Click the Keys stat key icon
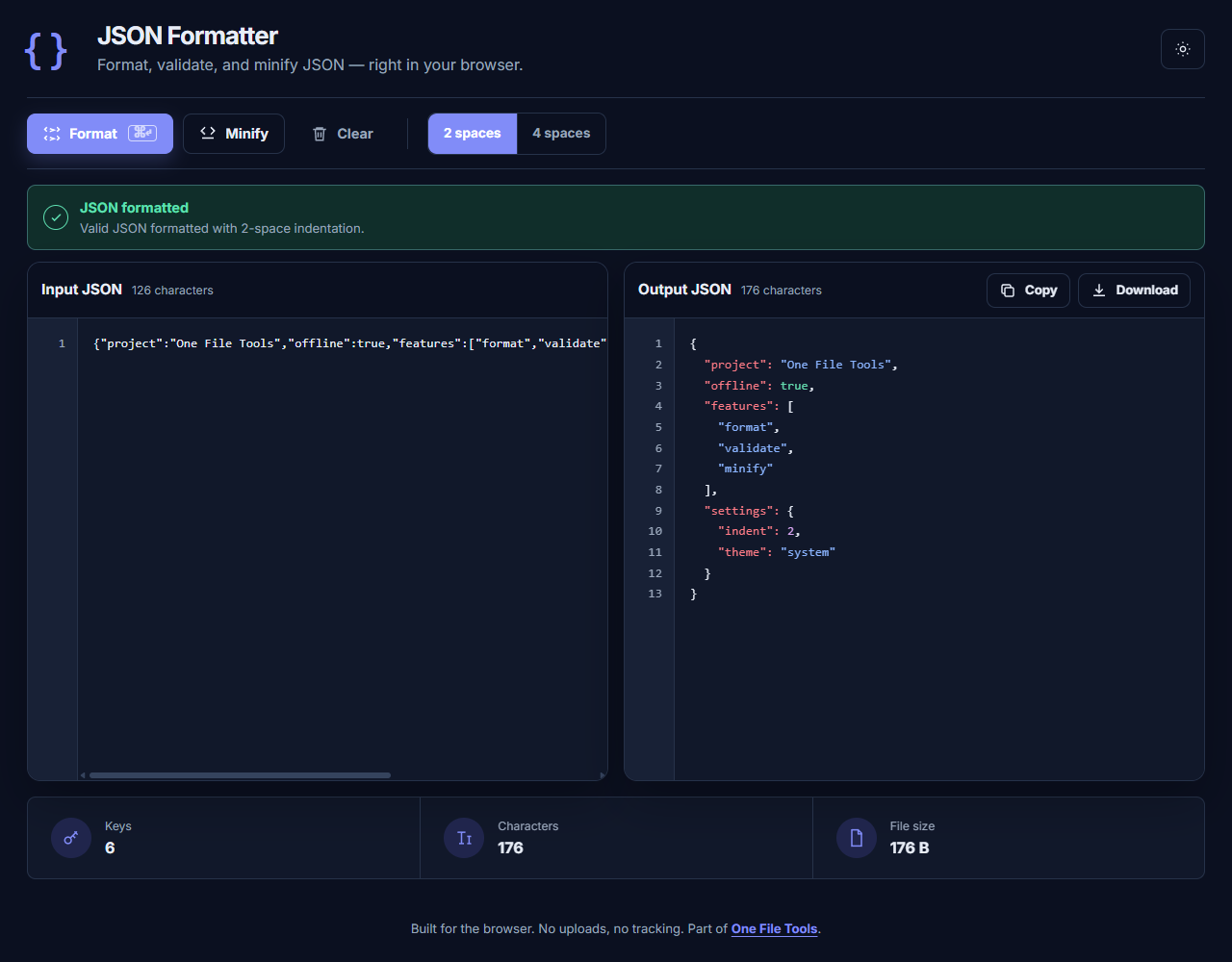Viewport: 1232px width, 962px height. [x=71, y=838]
